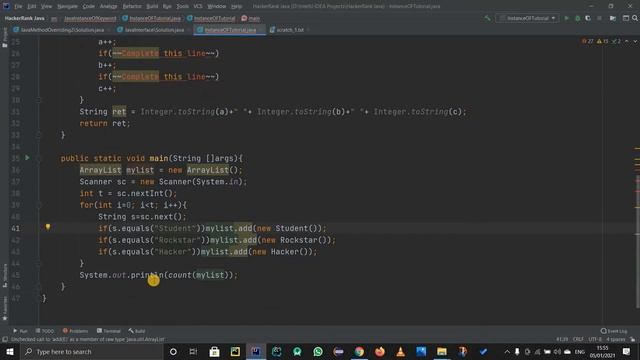Click the Debug bug icon
Image resolution: width=640 pixels, height=360 pixels.
point(577,18)
